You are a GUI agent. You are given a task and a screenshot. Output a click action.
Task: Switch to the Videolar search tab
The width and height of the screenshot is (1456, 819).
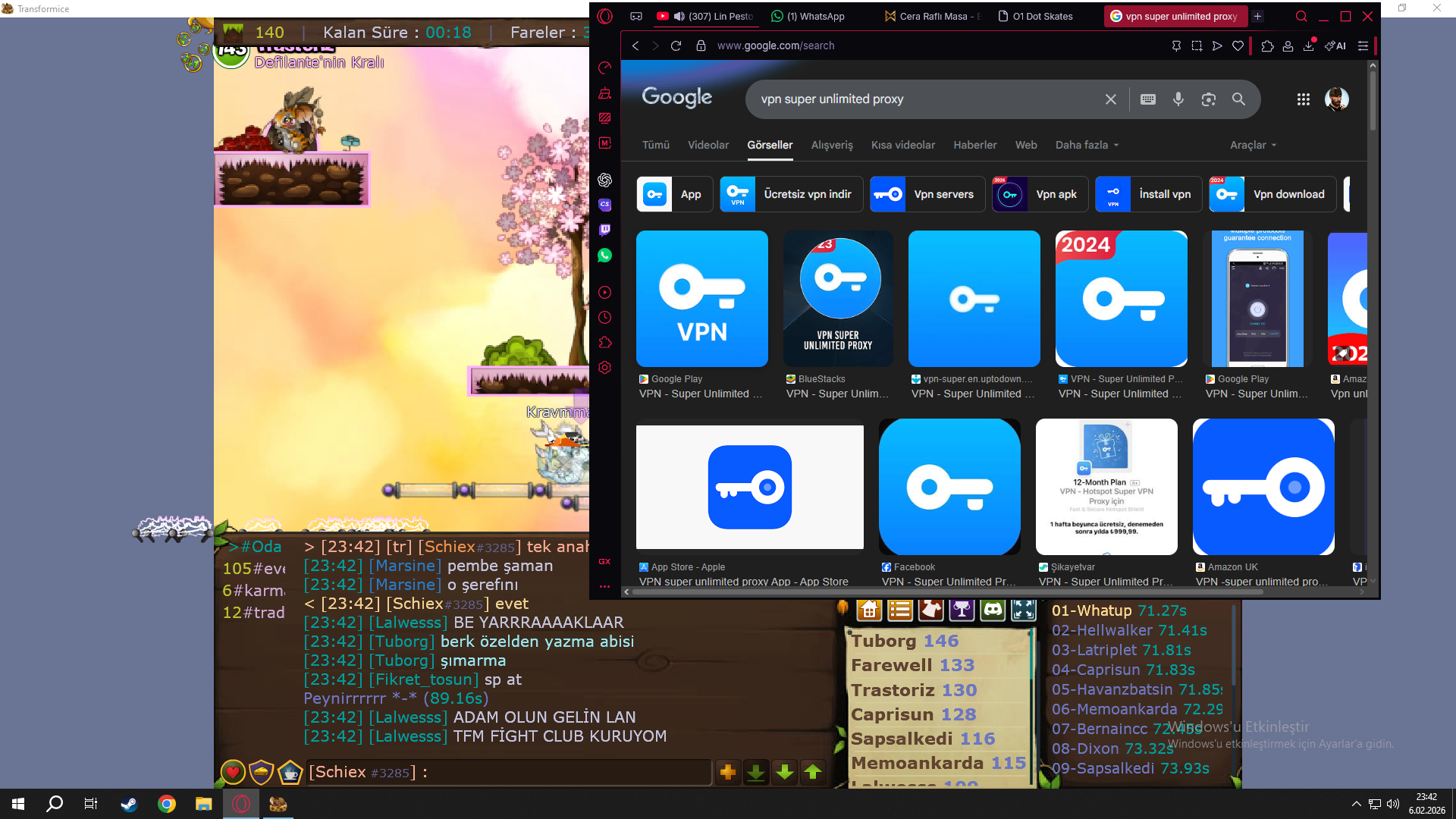point(708,145)
